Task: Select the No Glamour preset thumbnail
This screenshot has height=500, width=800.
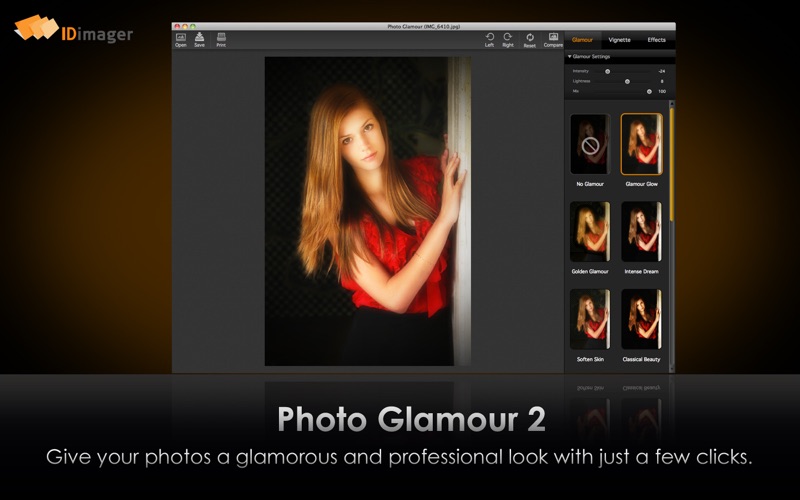Action: pos(590,145)
